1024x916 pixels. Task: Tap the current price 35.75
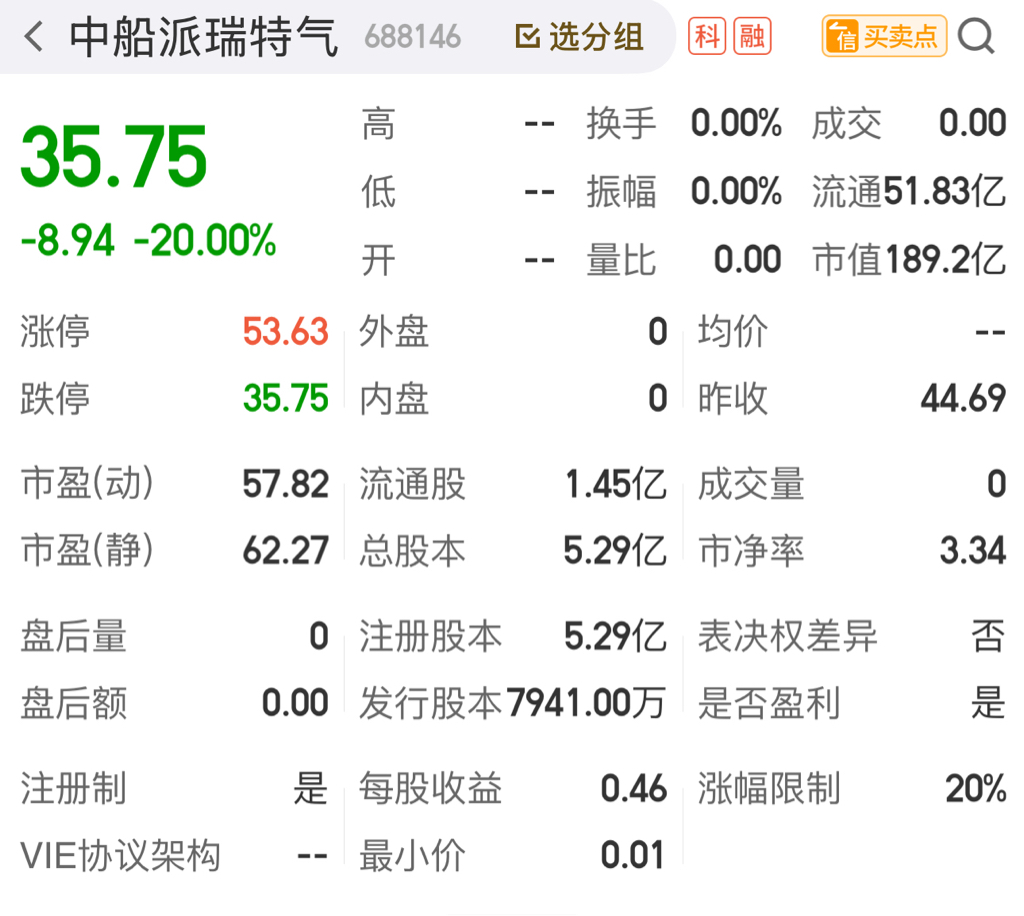pos(114,157)
